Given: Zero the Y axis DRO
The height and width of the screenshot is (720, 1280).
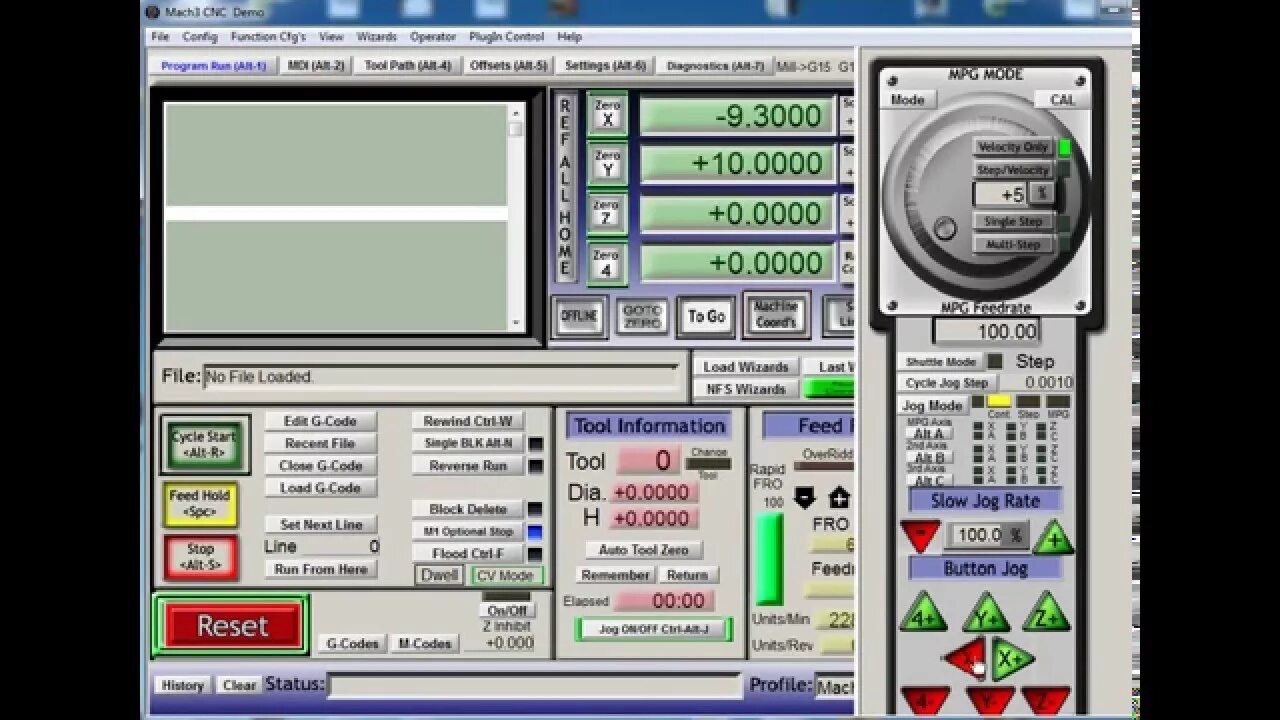Looking at the screenshot, I should [607, 164].
